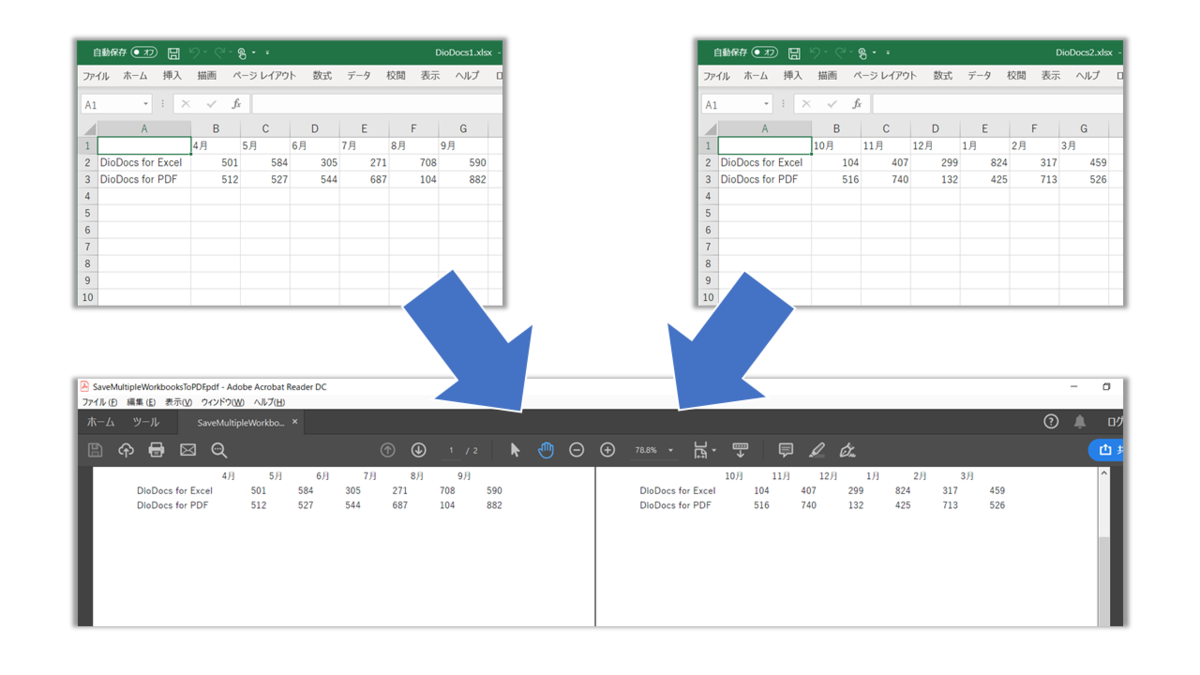The height and width of the screenshot is (675, 1200).
Task: Click undo icon in DioDocs2.xlsx window
Action: point(816,52)
